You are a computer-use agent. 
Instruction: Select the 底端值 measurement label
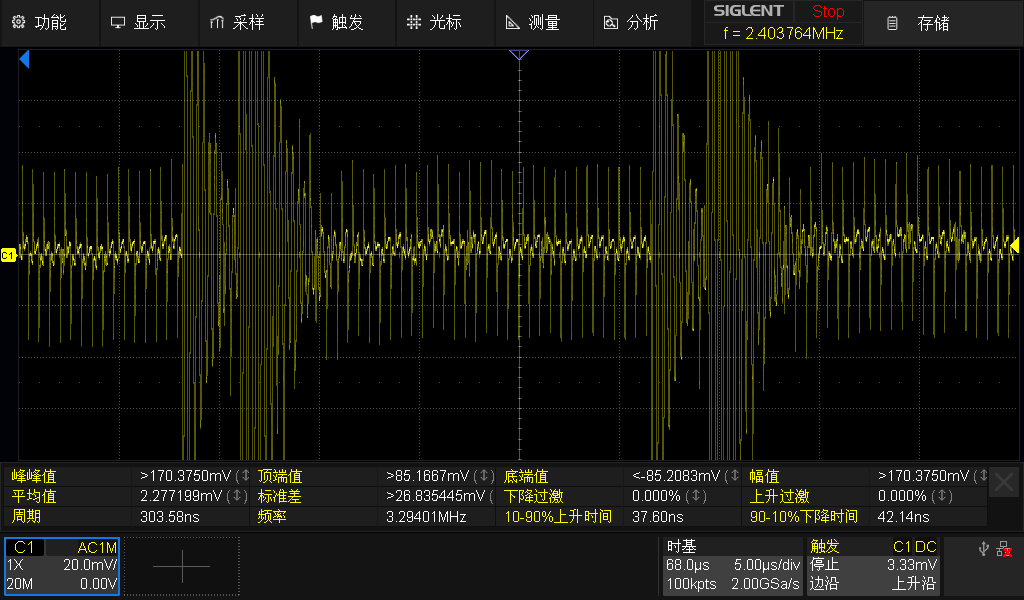(526, 476)
